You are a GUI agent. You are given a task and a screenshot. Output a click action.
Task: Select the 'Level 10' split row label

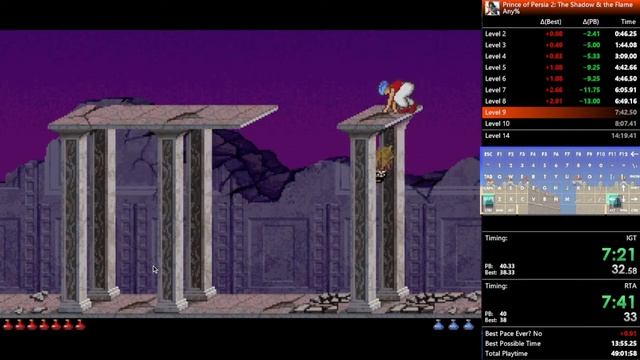tap(497, 124)
